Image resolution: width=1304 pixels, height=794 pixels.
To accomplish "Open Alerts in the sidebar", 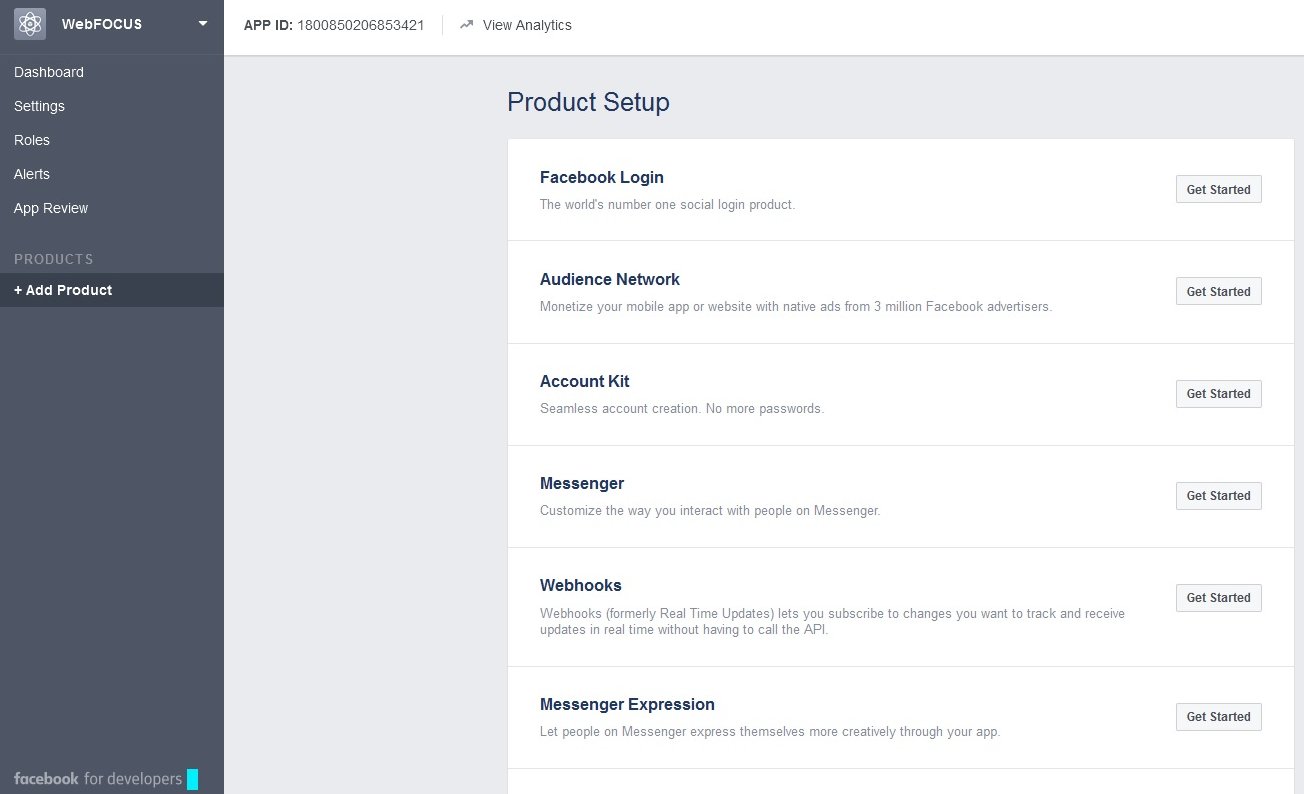I will 32,174.
